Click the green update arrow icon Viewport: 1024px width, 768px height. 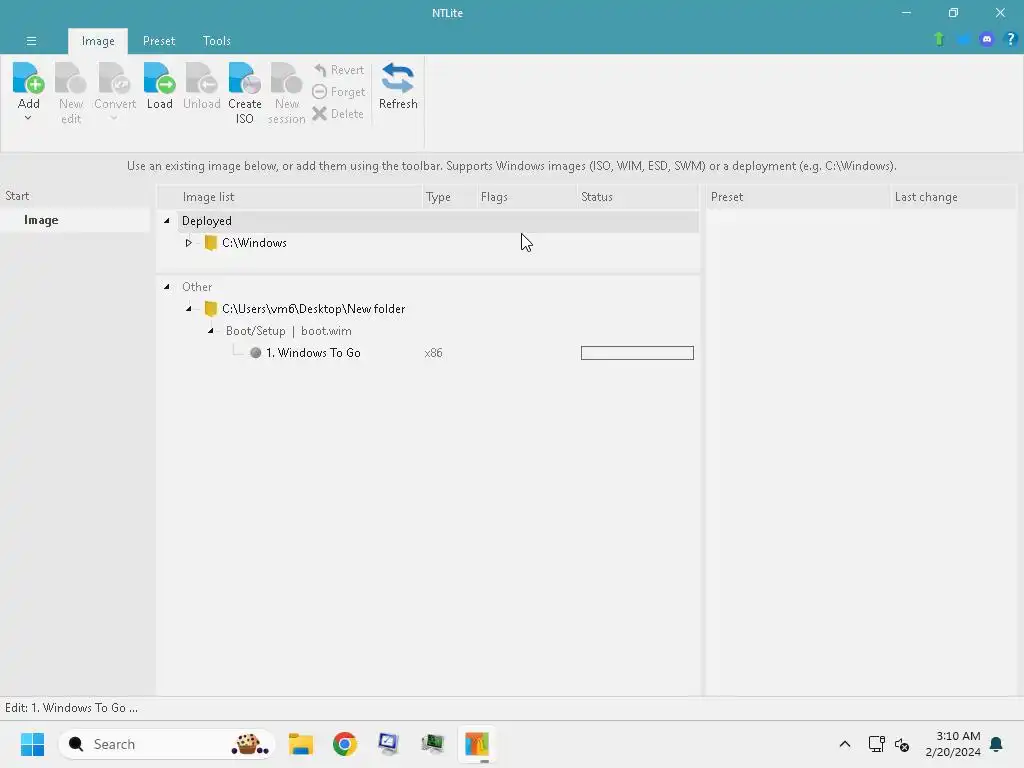[x=939, y=39]
